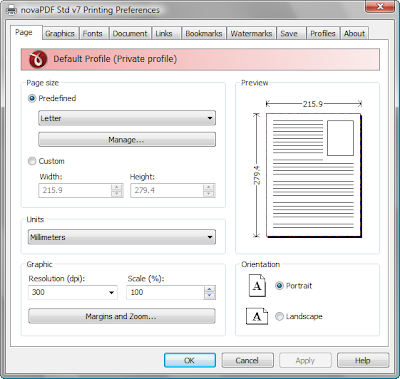Open Margins and Zoom settings
Image resolution: width=400 pixels, height=379 pixels.
click(x=122, y=316)
